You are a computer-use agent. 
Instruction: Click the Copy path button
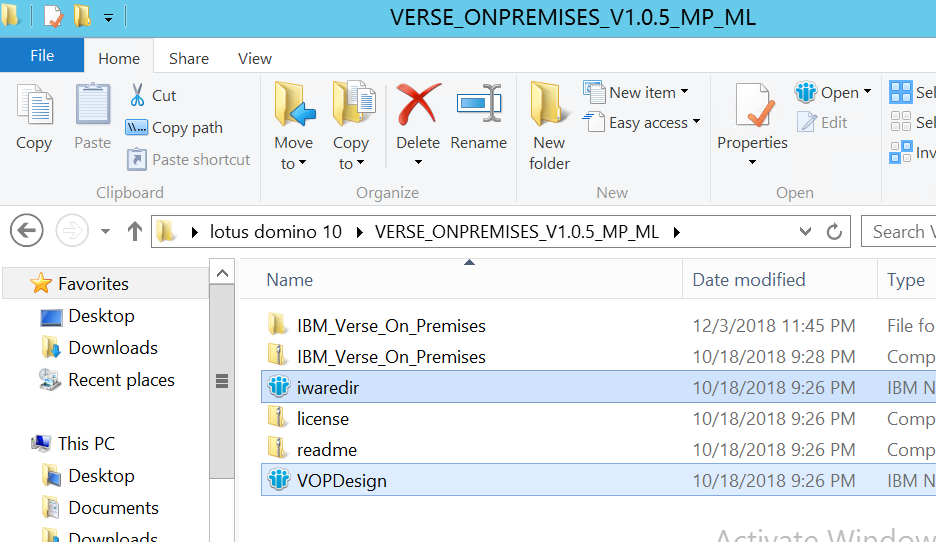(174, 128)
